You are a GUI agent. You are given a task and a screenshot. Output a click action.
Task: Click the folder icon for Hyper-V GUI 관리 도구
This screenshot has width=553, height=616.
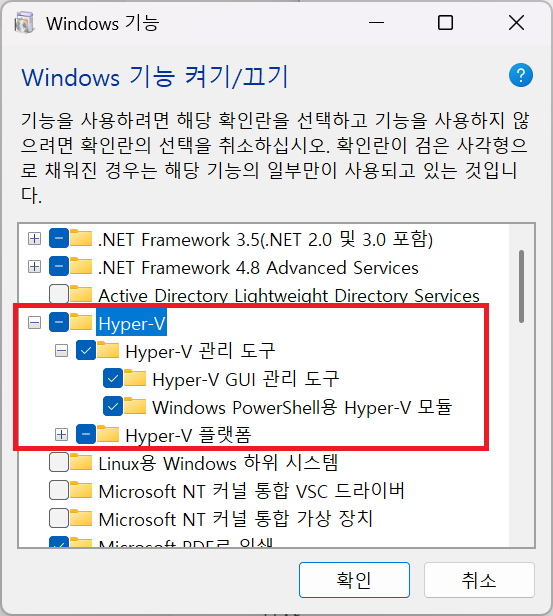coord(135,378)
